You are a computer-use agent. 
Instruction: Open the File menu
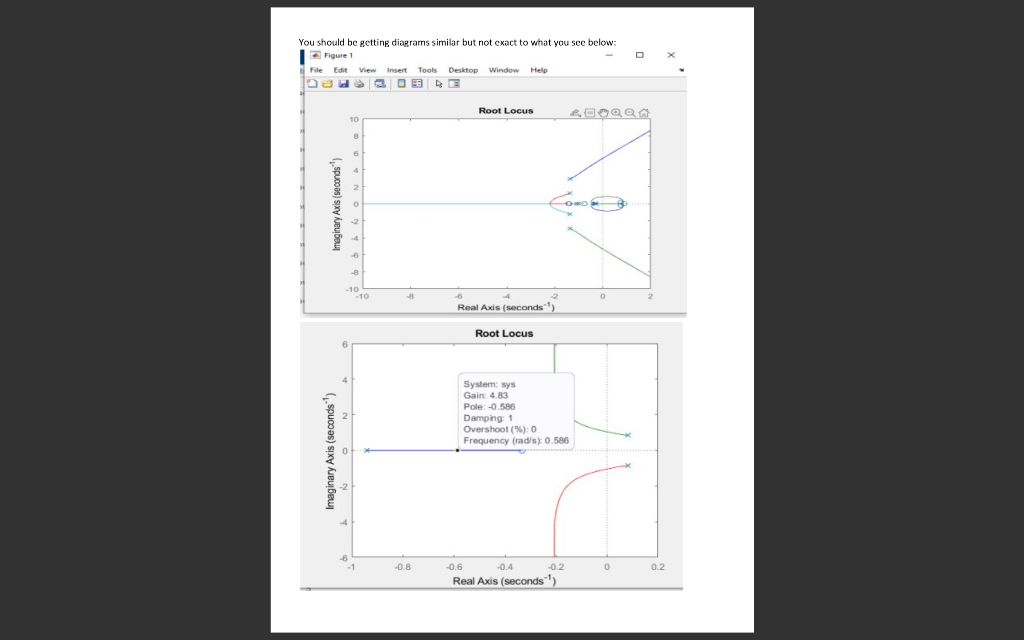(x=315, y=70)
